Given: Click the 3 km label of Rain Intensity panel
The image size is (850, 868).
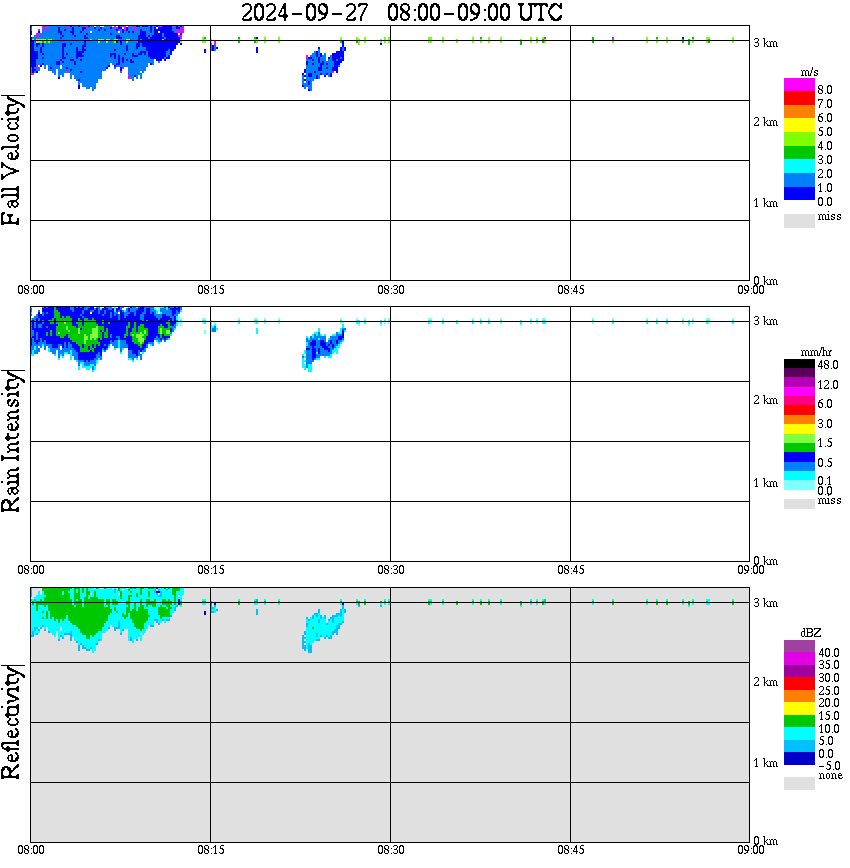Looking at the screenshot, I should [x=765, y=321].
